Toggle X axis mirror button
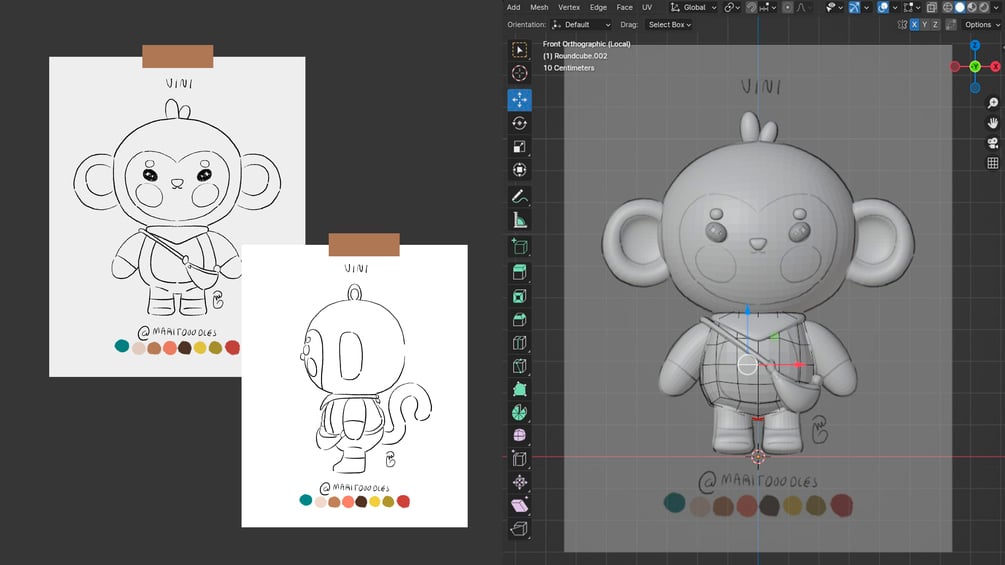Screen dimensions: 1005x565 914,24
